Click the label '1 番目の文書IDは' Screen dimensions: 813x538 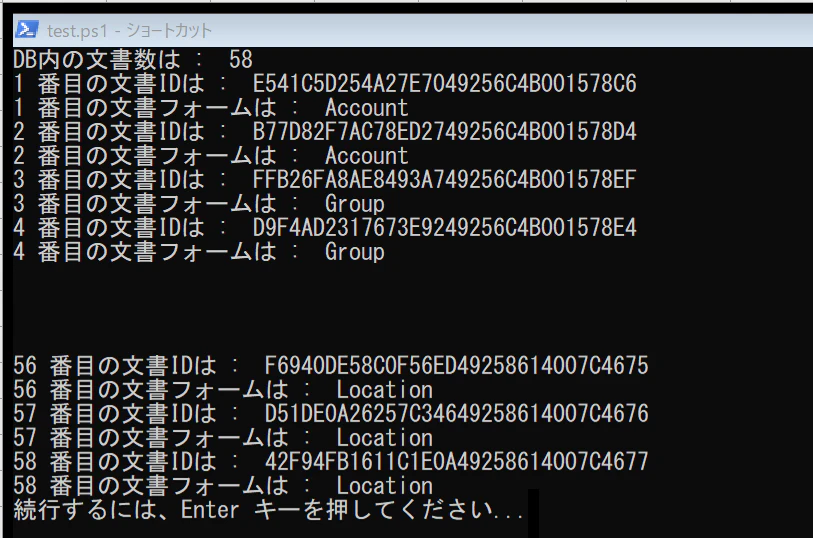(x=109, y=83)
